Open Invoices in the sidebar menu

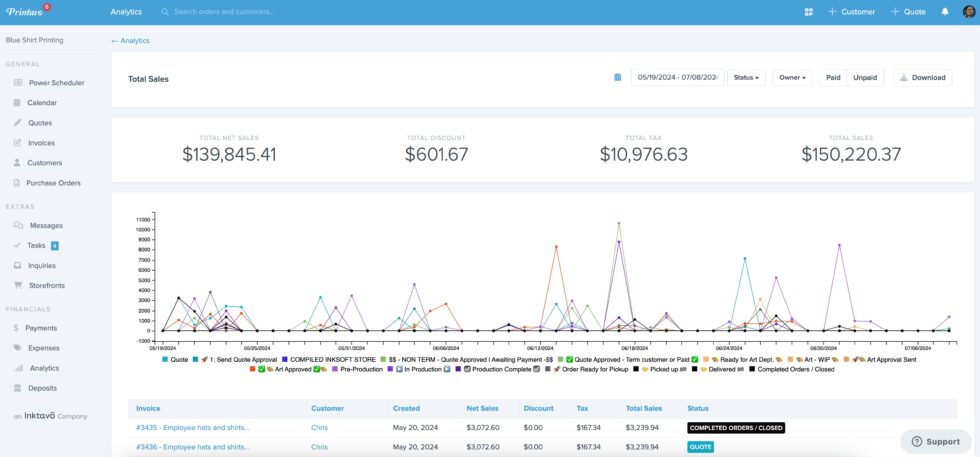41,143
